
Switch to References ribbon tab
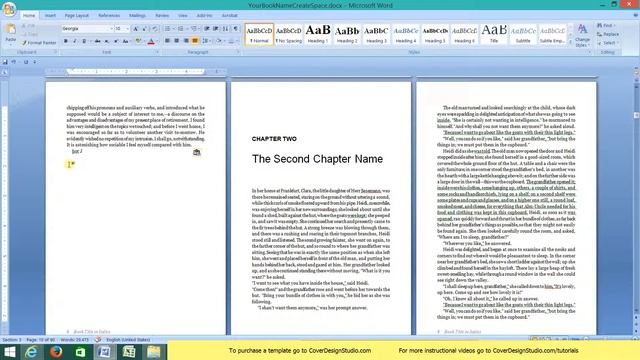(x=109, y=16)
